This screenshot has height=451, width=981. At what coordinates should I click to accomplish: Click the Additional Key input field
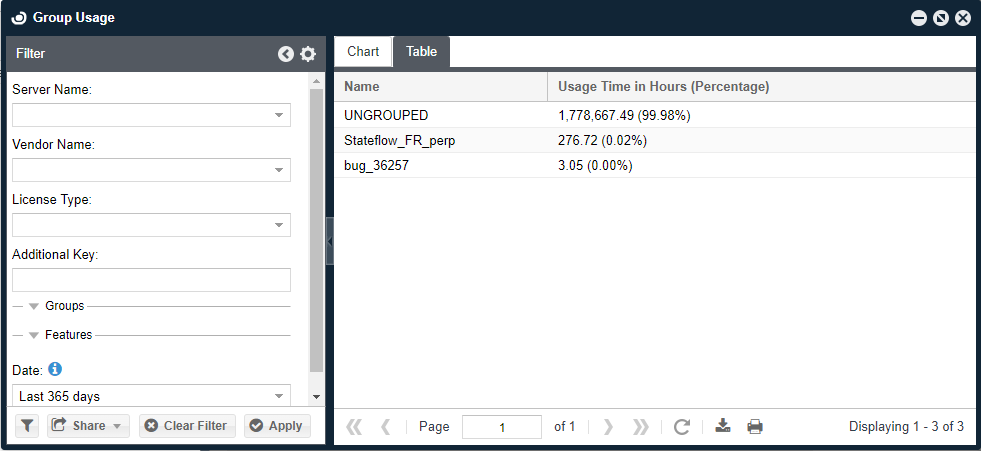pyautogui.click(x=150, y=280)
